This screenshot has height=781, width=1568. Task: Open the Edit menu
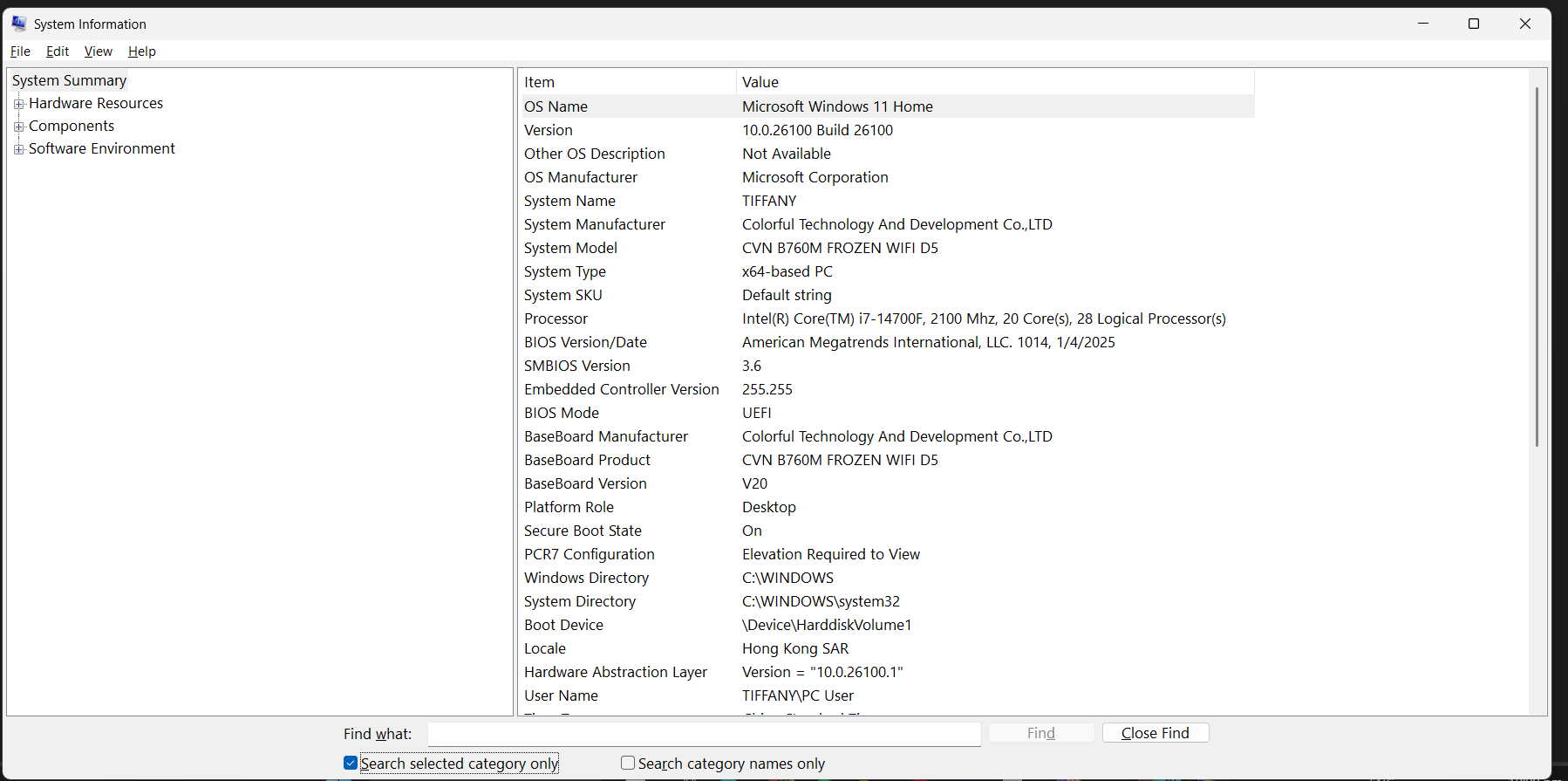click(x=58, y=51)
